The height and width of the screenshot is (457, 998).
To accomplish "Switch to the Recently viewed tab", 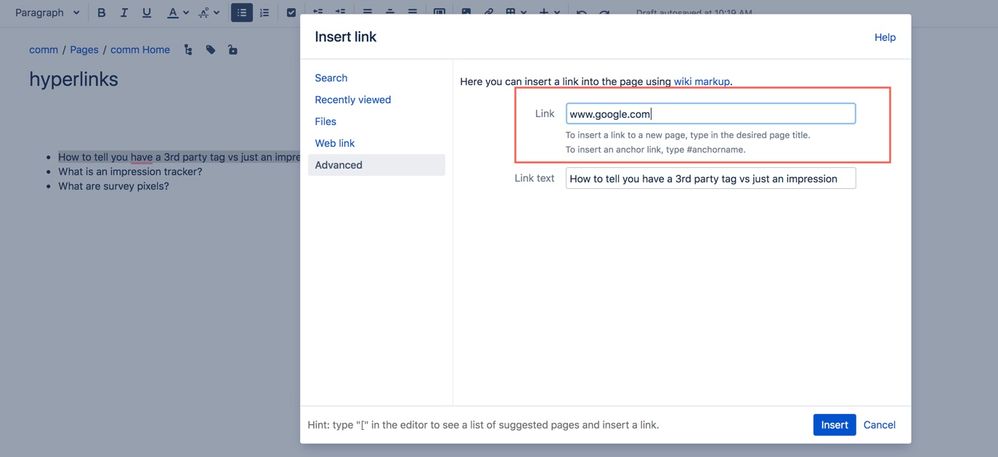I will [x=353, y=100].
